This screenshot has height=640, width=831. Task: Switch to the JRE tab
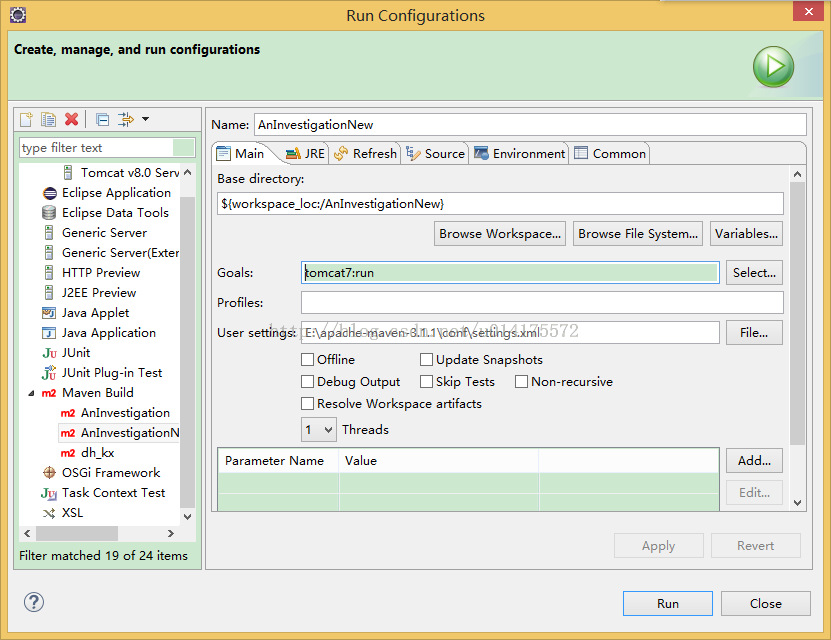[305, 154]
